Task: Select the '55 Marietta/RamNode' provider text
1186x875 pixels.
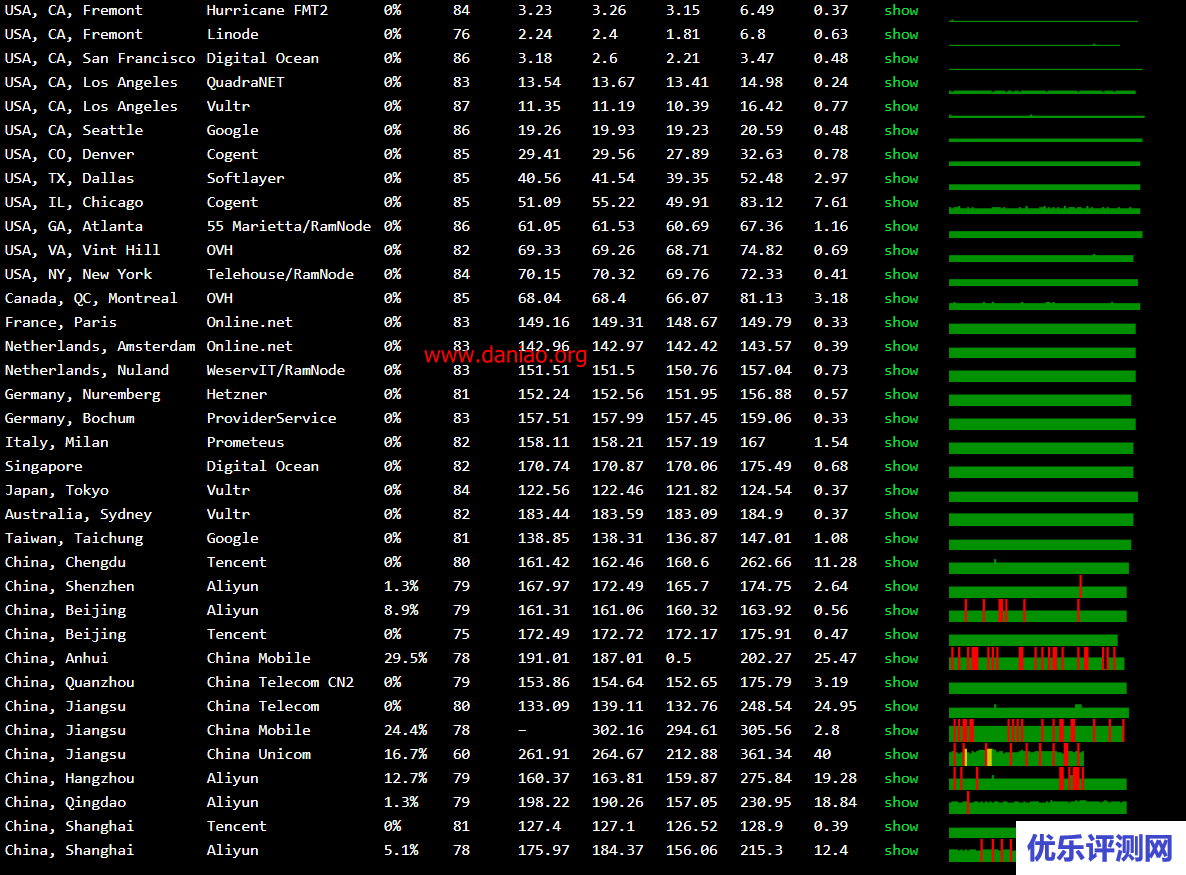Action: 289,227
